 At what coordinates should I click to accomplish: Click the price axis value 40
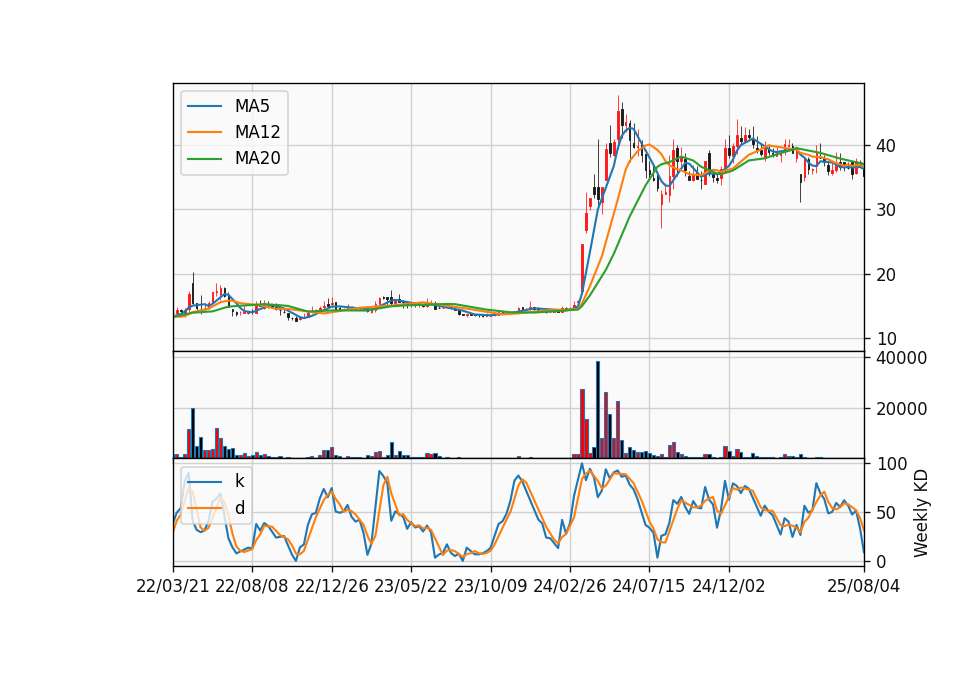pos(885,146)
